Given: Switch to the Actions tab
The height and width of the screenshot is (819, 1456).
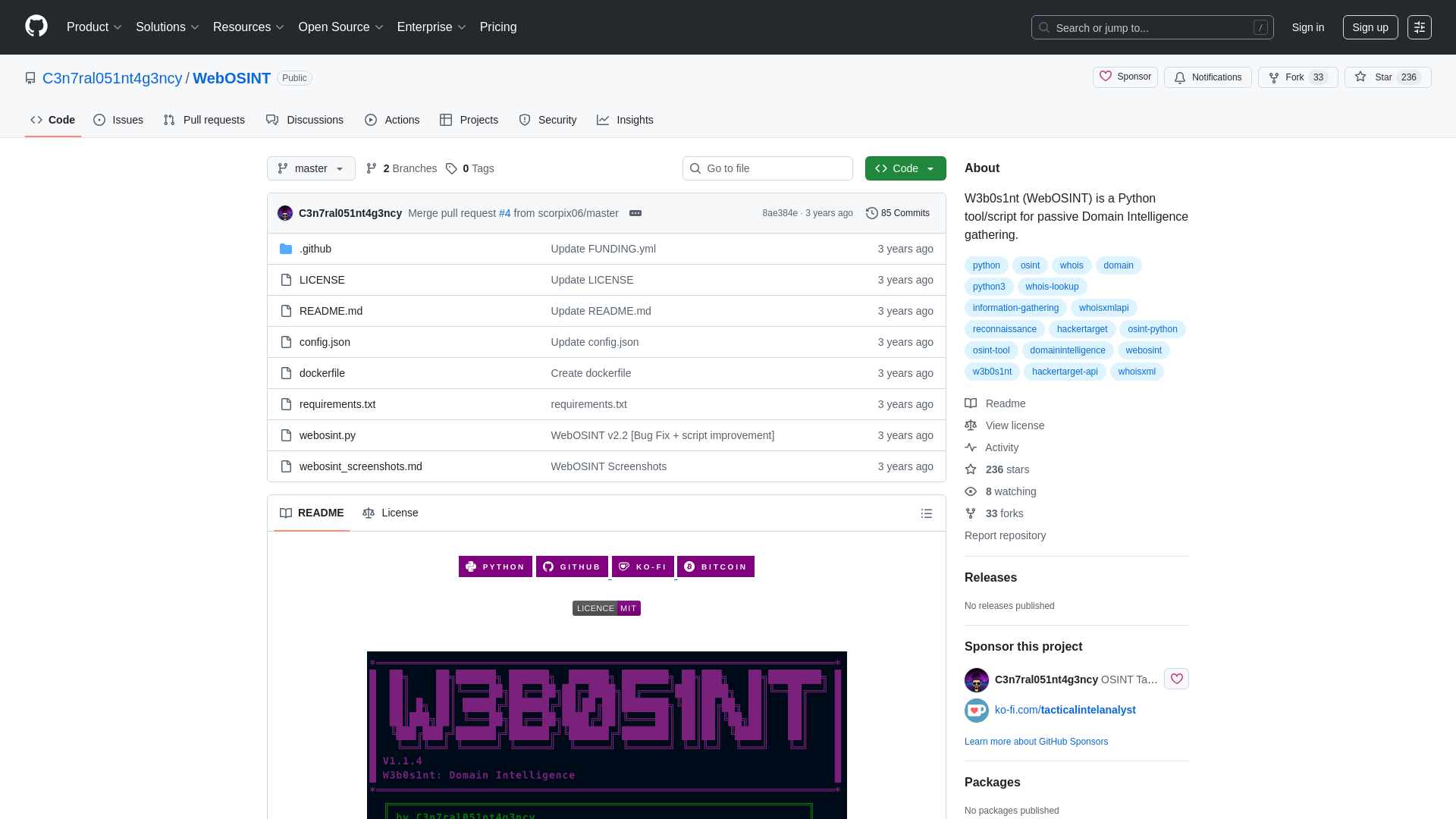Looking at the screenshot, I should 392,120.
